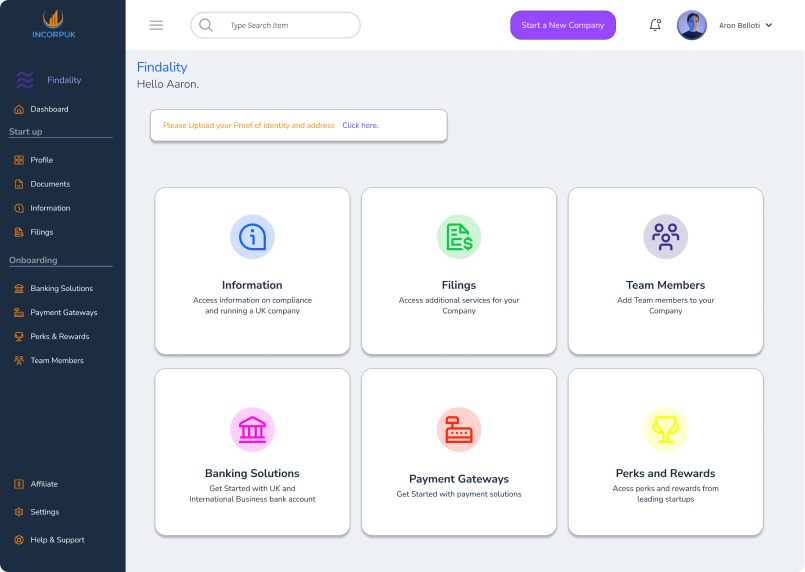
Task: Click the sidebar Information icon
Action: pos(19,208)
